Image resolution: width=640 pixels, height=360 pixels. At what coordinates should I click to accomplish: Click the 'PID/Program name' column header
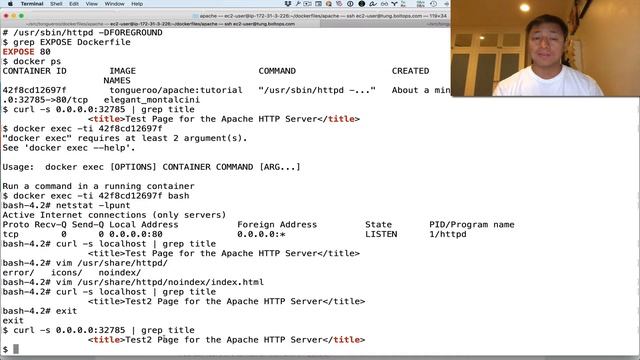coord(471,224)
